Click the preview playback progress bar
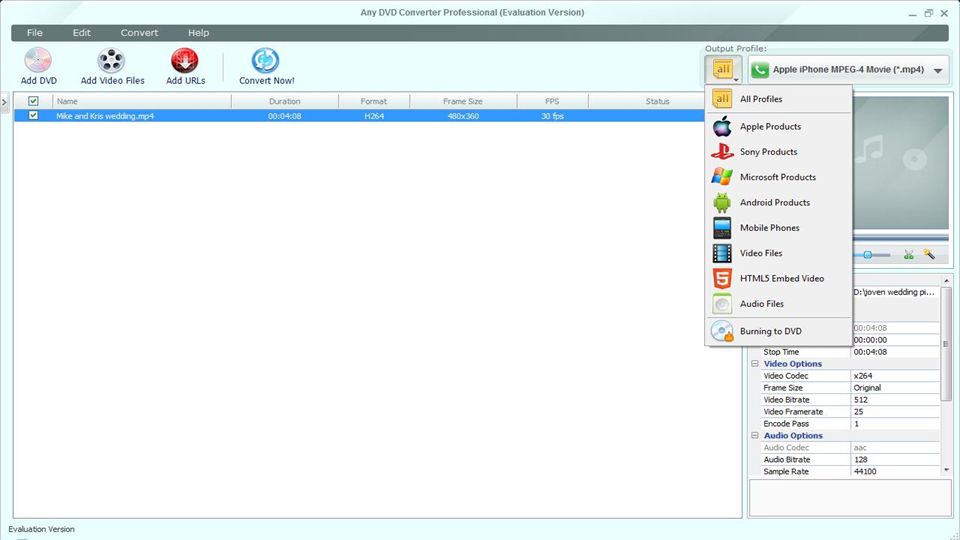The width and height of the screenshot is (960, 540). point(901,238)
